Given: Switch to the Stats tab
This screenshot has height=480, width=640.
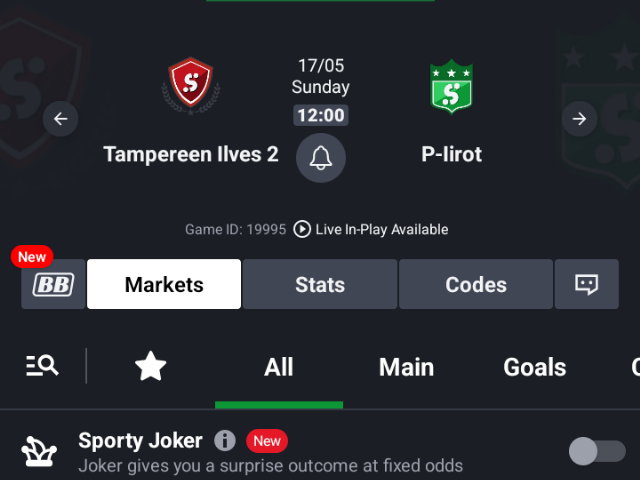Looking at the screenshot, I should [x=320, y=284].
